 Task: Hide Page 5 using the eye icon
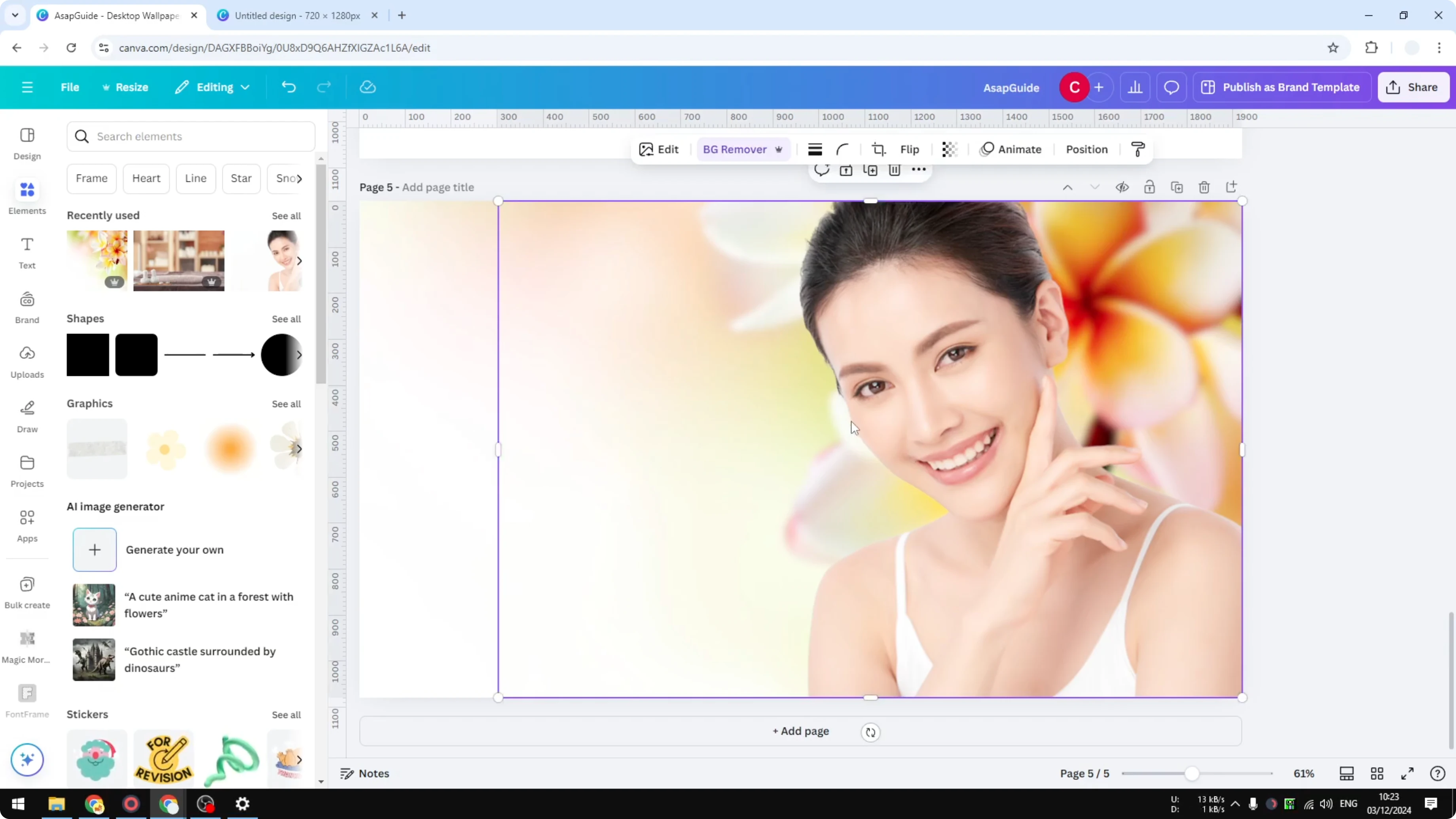pos(1122,186)
